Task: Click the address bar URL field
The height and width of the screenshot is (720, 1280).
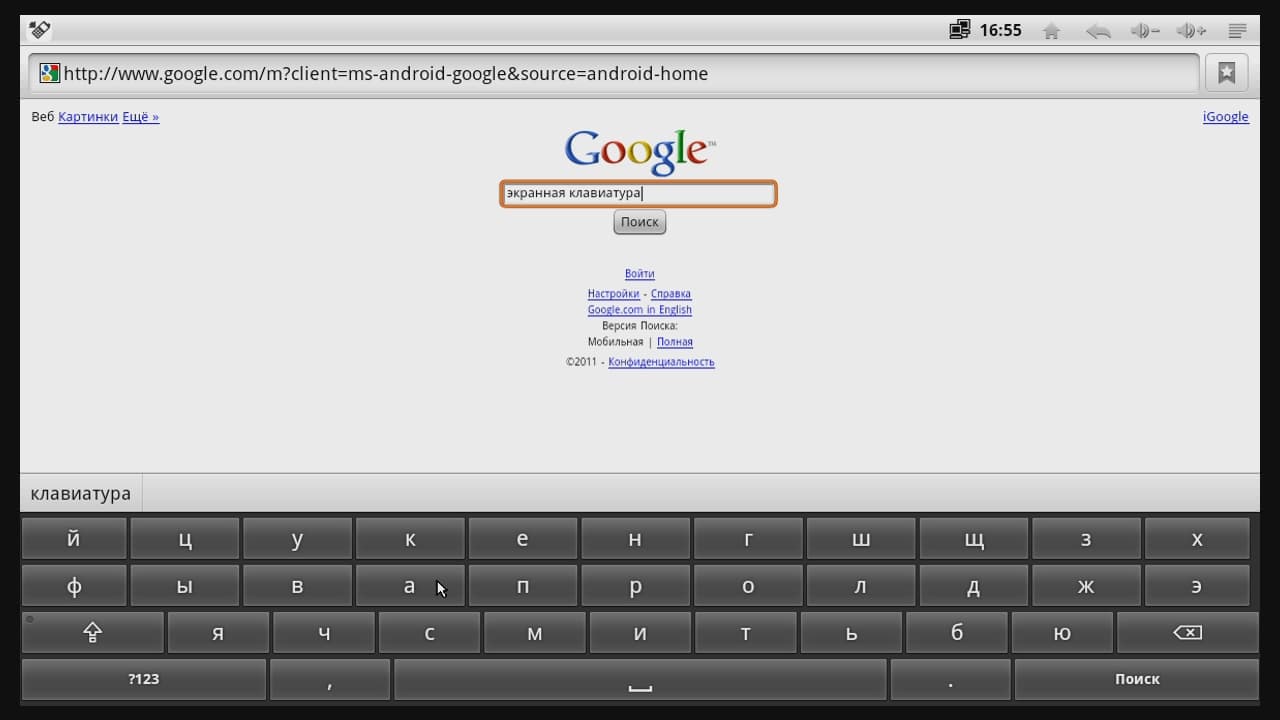Action: coord(614,73)
